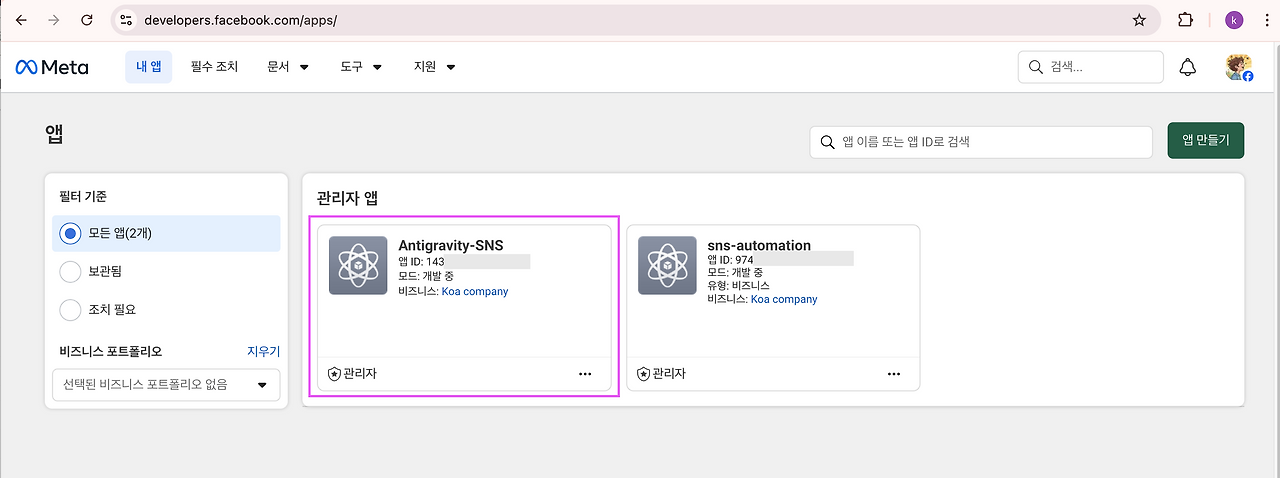
Task: Open more options for sns-automation card
Action: pyautogui.click(x=894, y=374)
